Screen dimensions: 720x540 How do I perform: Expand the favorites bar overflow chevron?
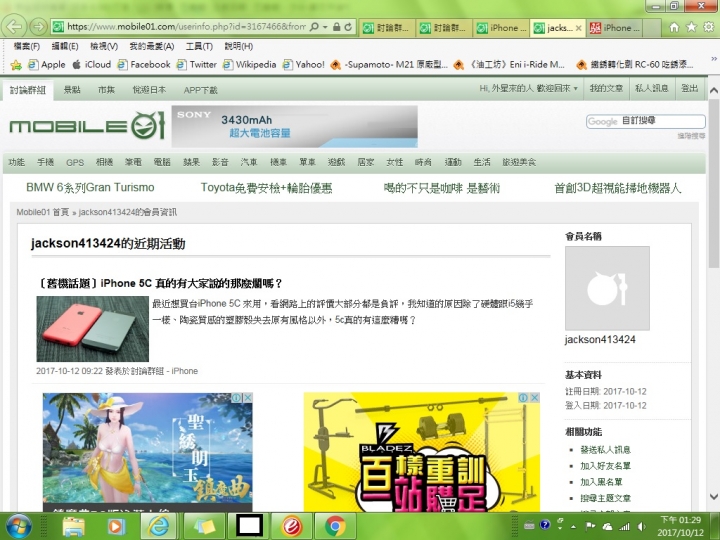[x=714, y=59]
